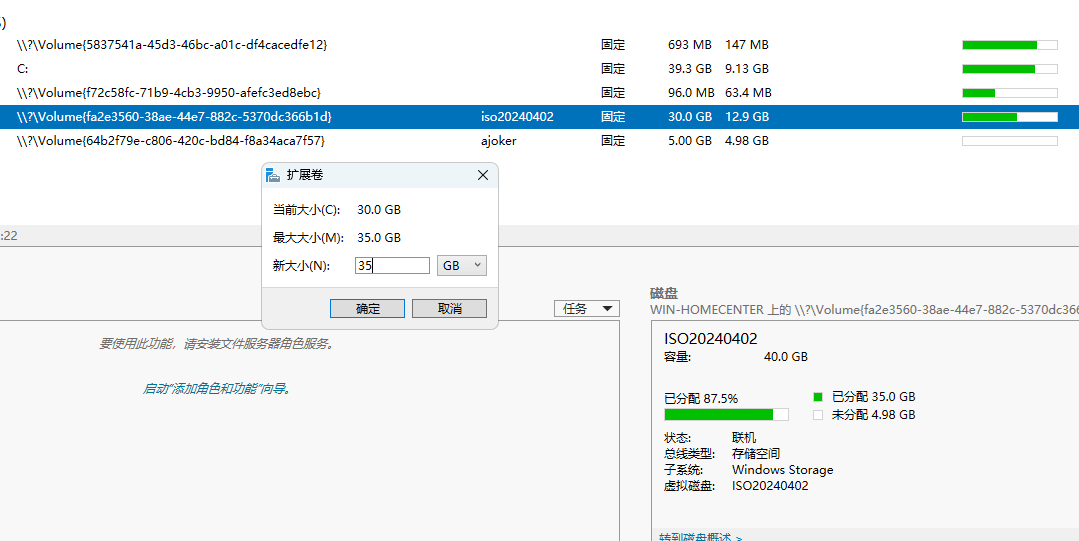
Task: Click the 9.13 GB free space value
Action: point(747,69)
